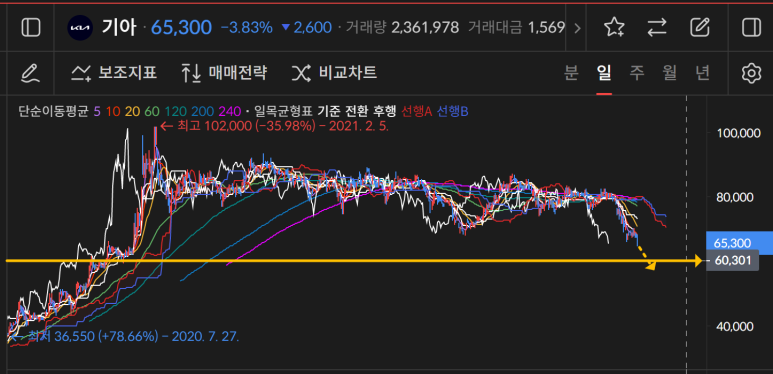The height and width of the screenshot is (374, 773).
Task: Click the 60,301 horizontal line price tag
Action: coord(732,261)
